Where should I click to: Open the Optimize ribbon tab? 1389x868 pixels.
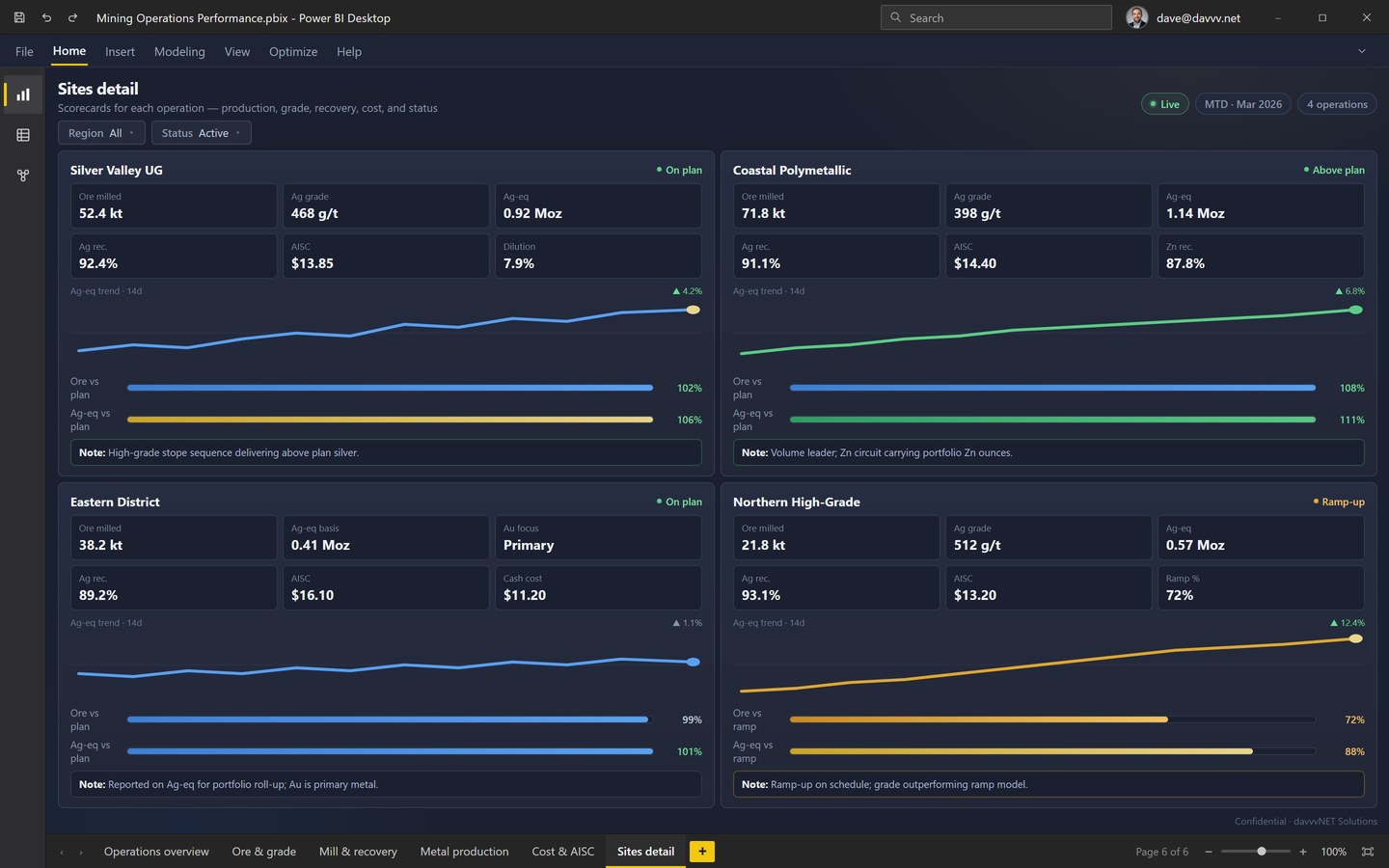(293, 51)
